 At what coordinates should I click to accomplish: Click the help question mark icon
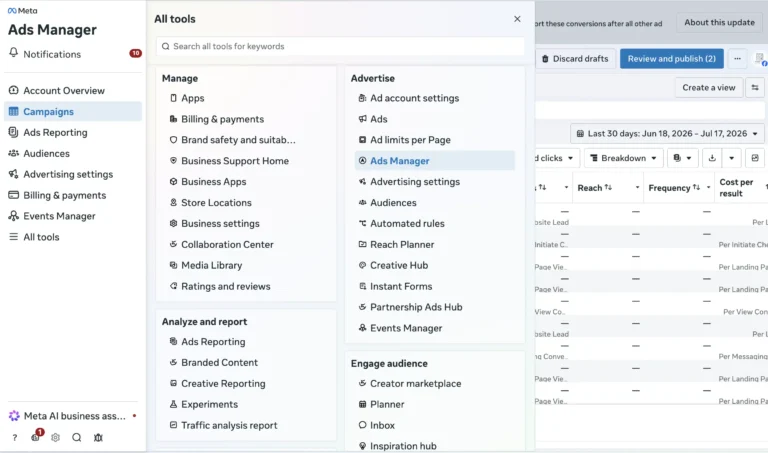[x=15, y=437]
